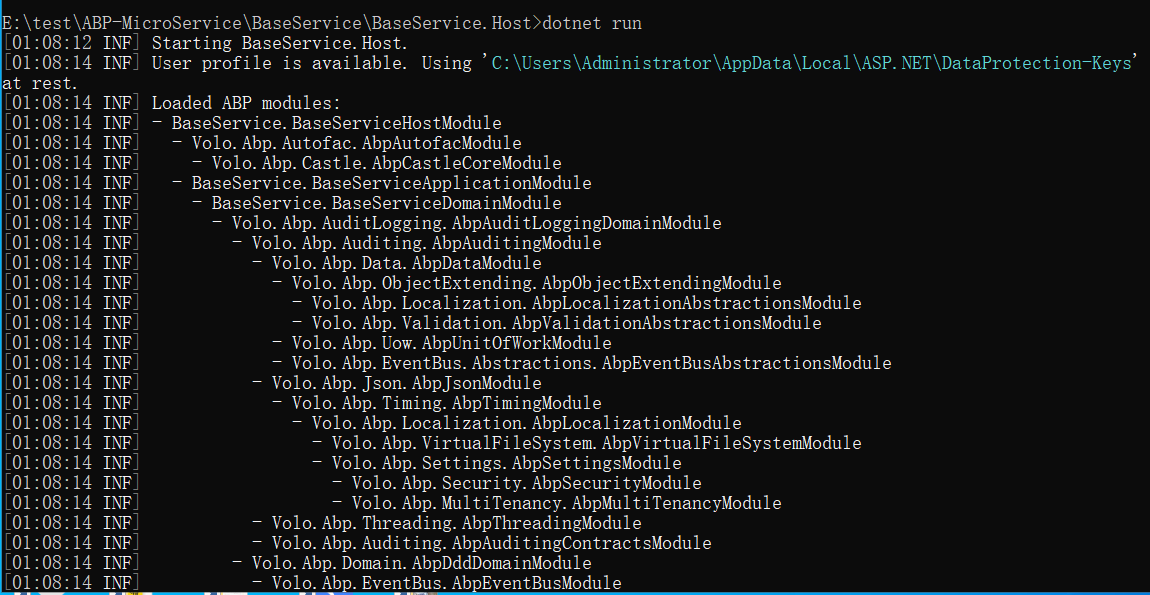Click the prompt path E:\test\ABP-MicroService\BaseService\BaseService.Host
Viewport: 1150px width, 595px height.
point(267,23)
